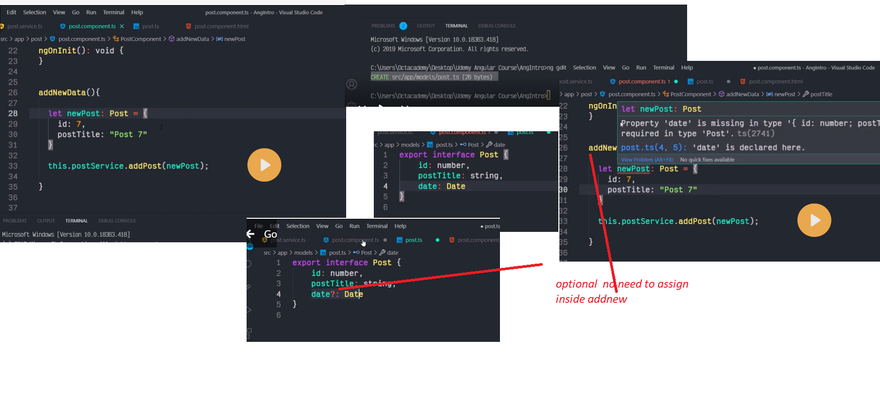Open Help menu in the left editor window
This screenshot has height=409, width=880.
137,12
